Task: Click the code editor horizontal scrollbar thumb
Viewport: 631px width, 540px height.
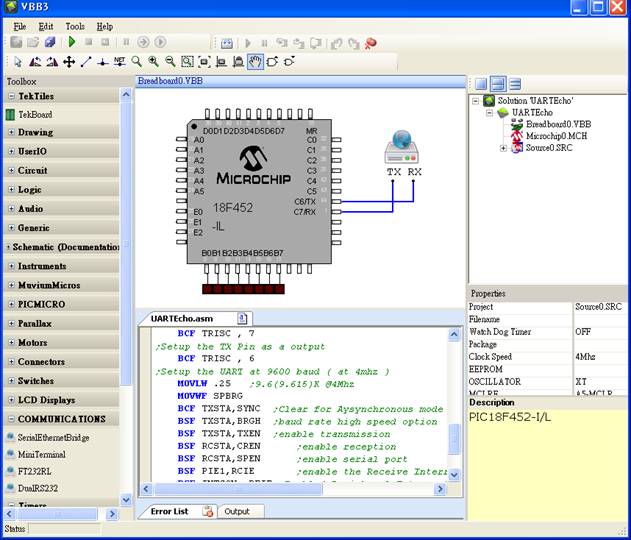Action: click(x=238, y=489)
